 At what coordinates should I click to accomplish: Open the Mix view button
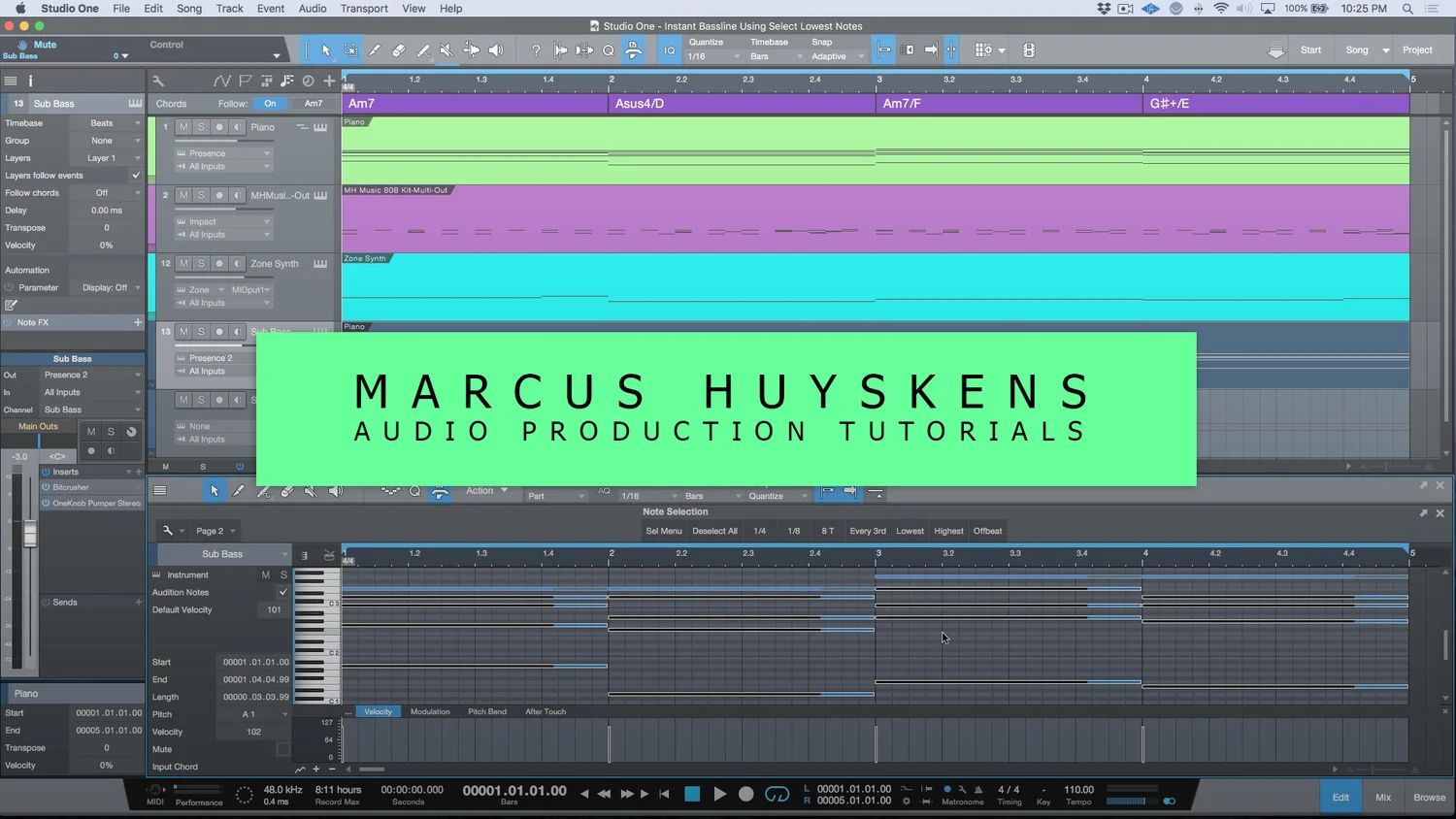click(1383, 798)
